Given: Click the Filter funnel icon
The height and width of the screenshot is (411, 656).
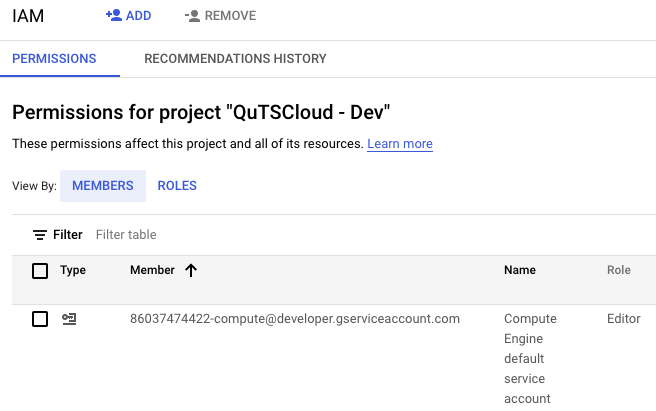Looking at the screenshot, I should [40, 235].
